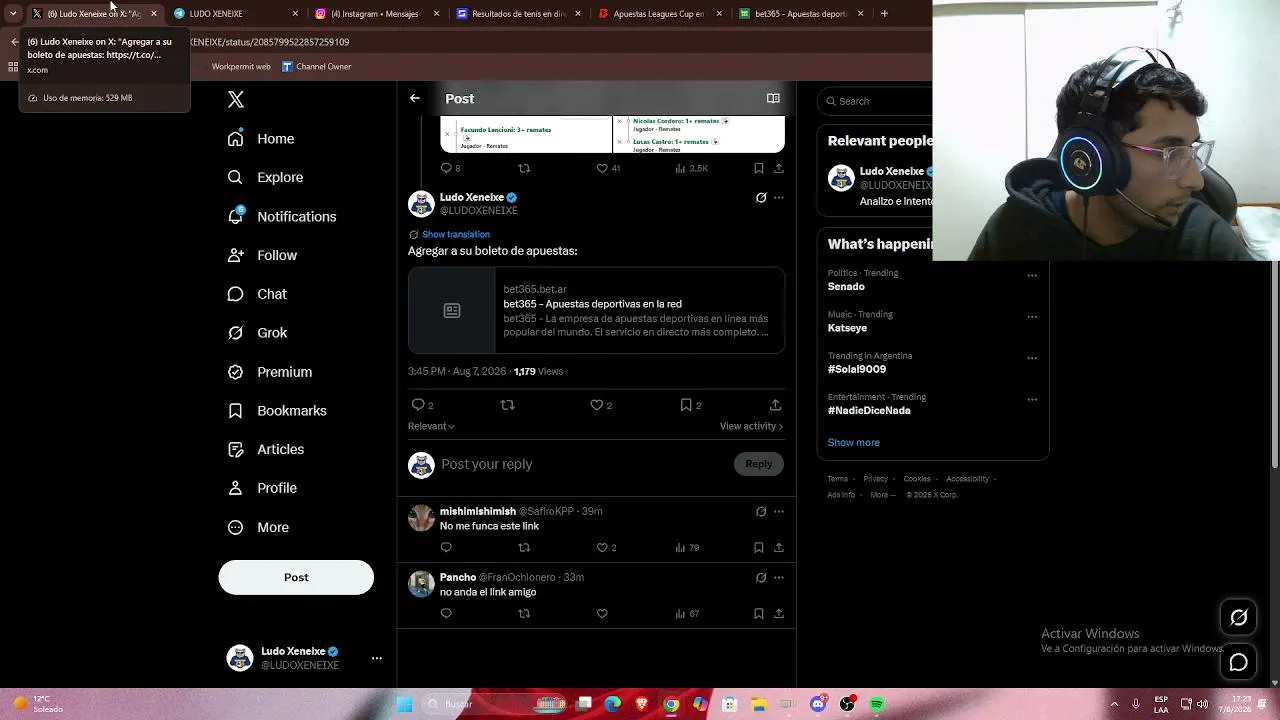
Task: Open Discord from the taskbar
Action: pos(818,704)
